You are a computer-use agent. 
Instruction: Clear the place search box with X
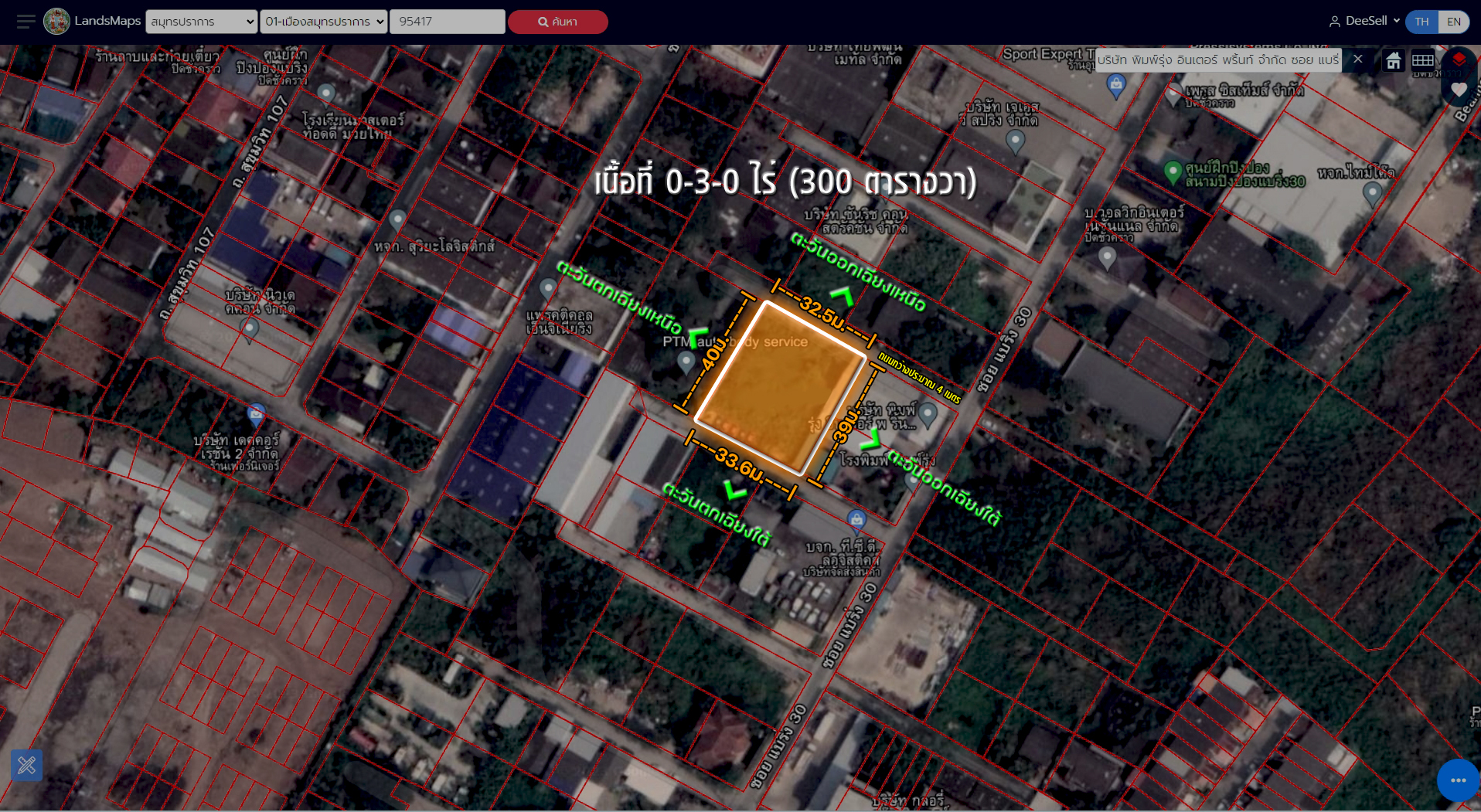tap(1357, 59)
